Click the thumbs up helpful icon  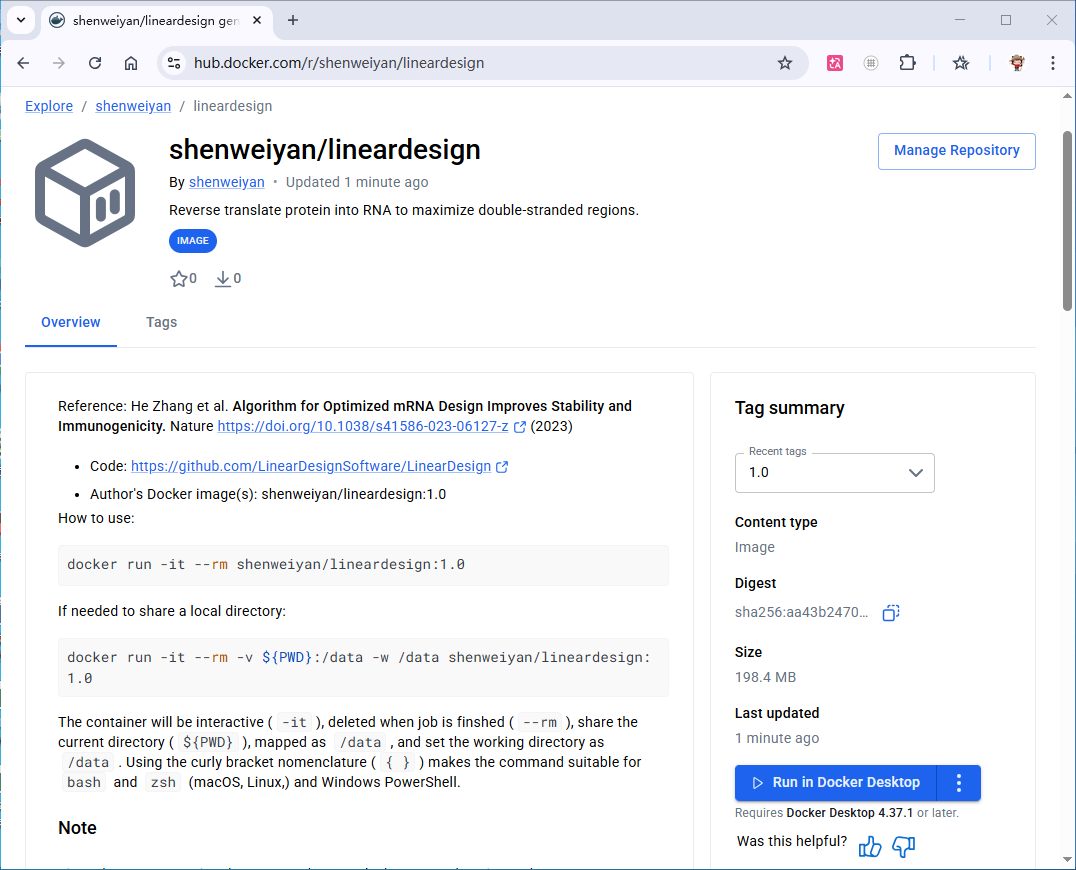[870, 846]
